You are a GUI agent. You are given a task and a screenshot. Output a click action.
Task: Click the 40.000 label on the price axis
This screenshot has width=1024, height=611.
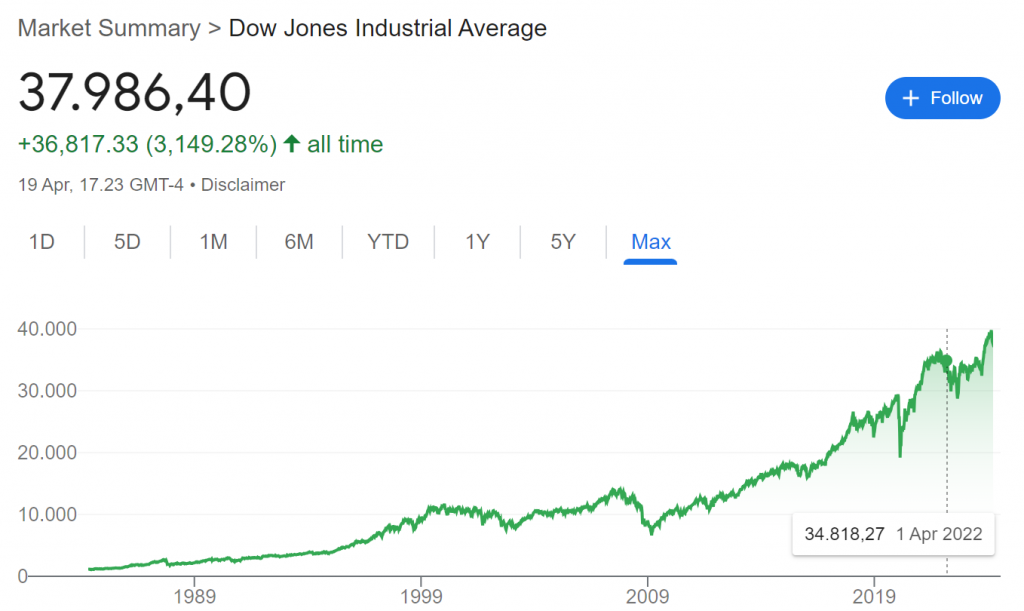pos(49,329)
